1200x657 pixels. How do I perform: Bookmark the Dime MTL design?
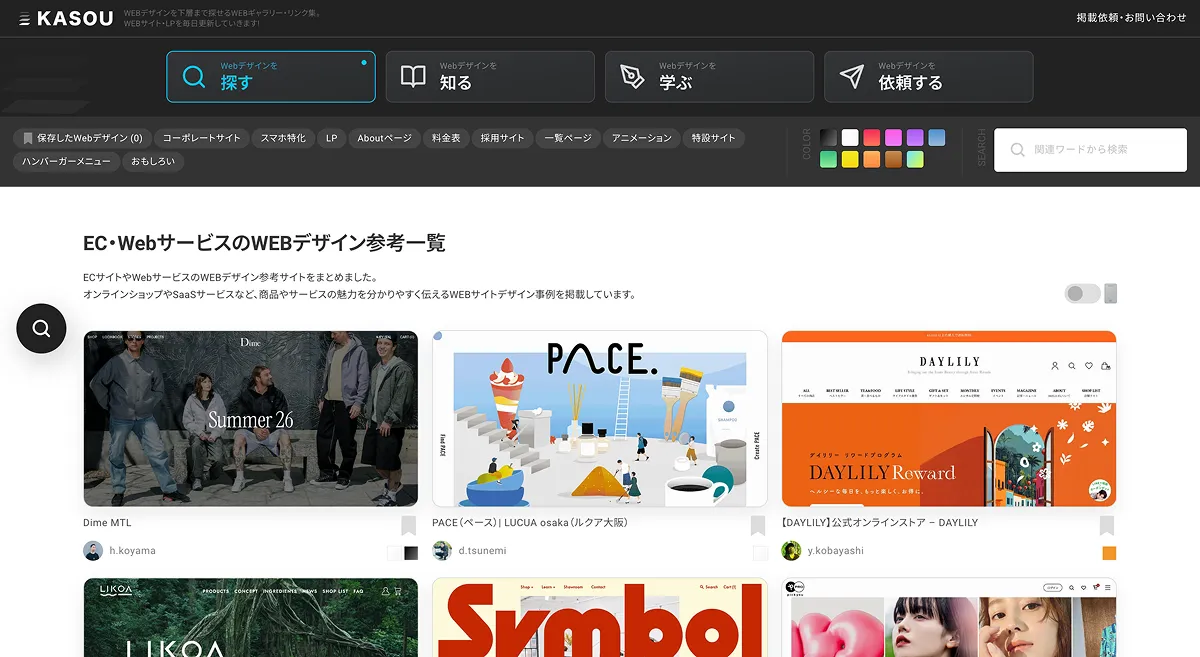[409, 526]
